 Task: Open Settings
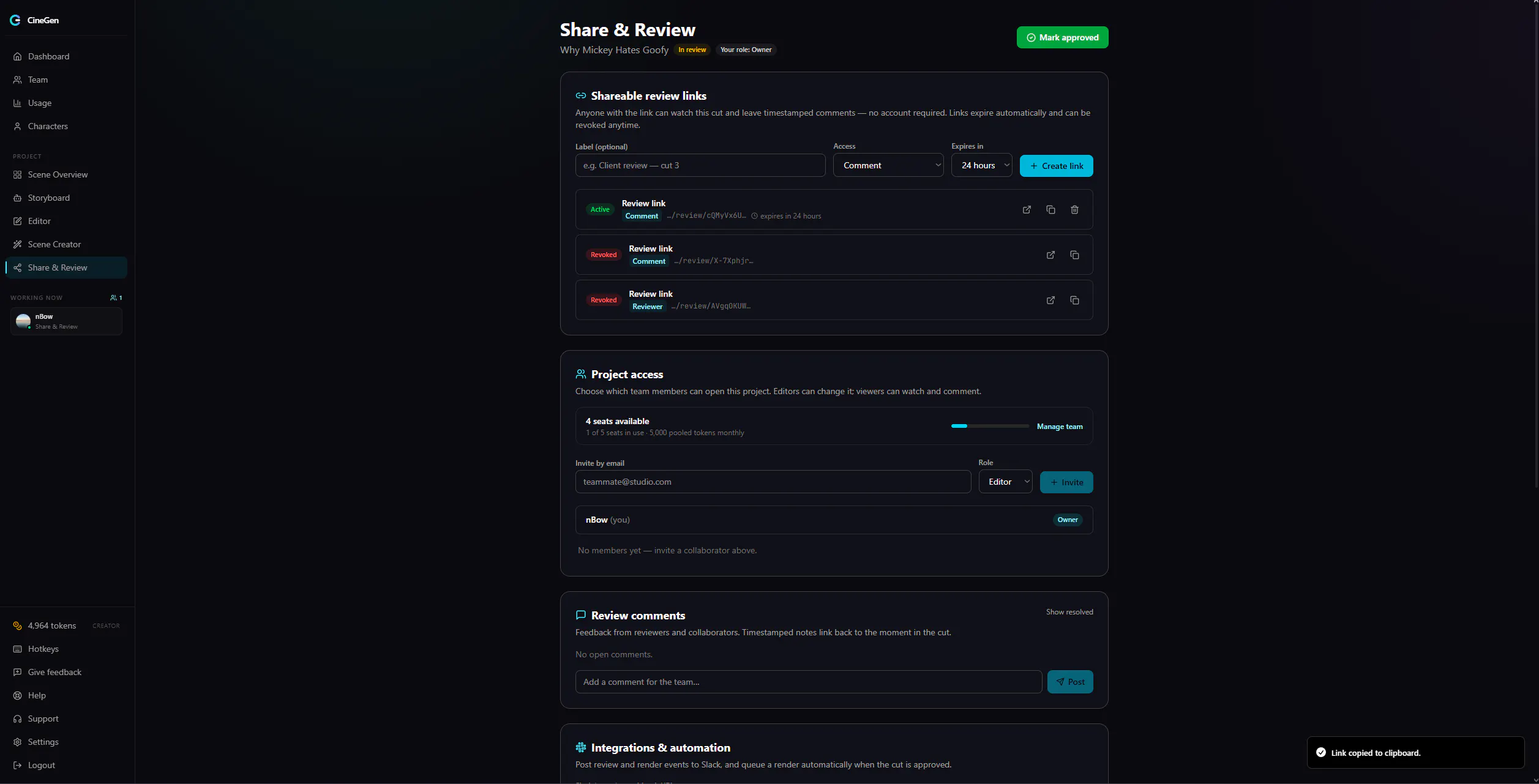(66, 742)
